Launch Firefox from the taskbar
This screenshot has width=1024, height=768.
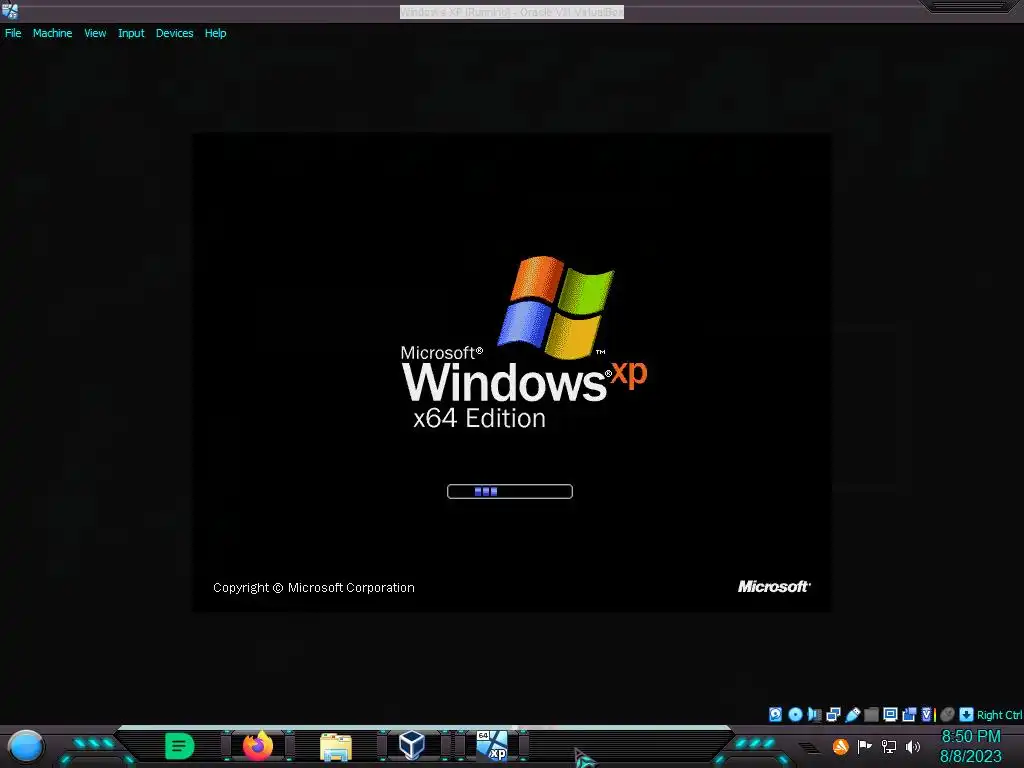pyautogui.click(x=258, y=746)
